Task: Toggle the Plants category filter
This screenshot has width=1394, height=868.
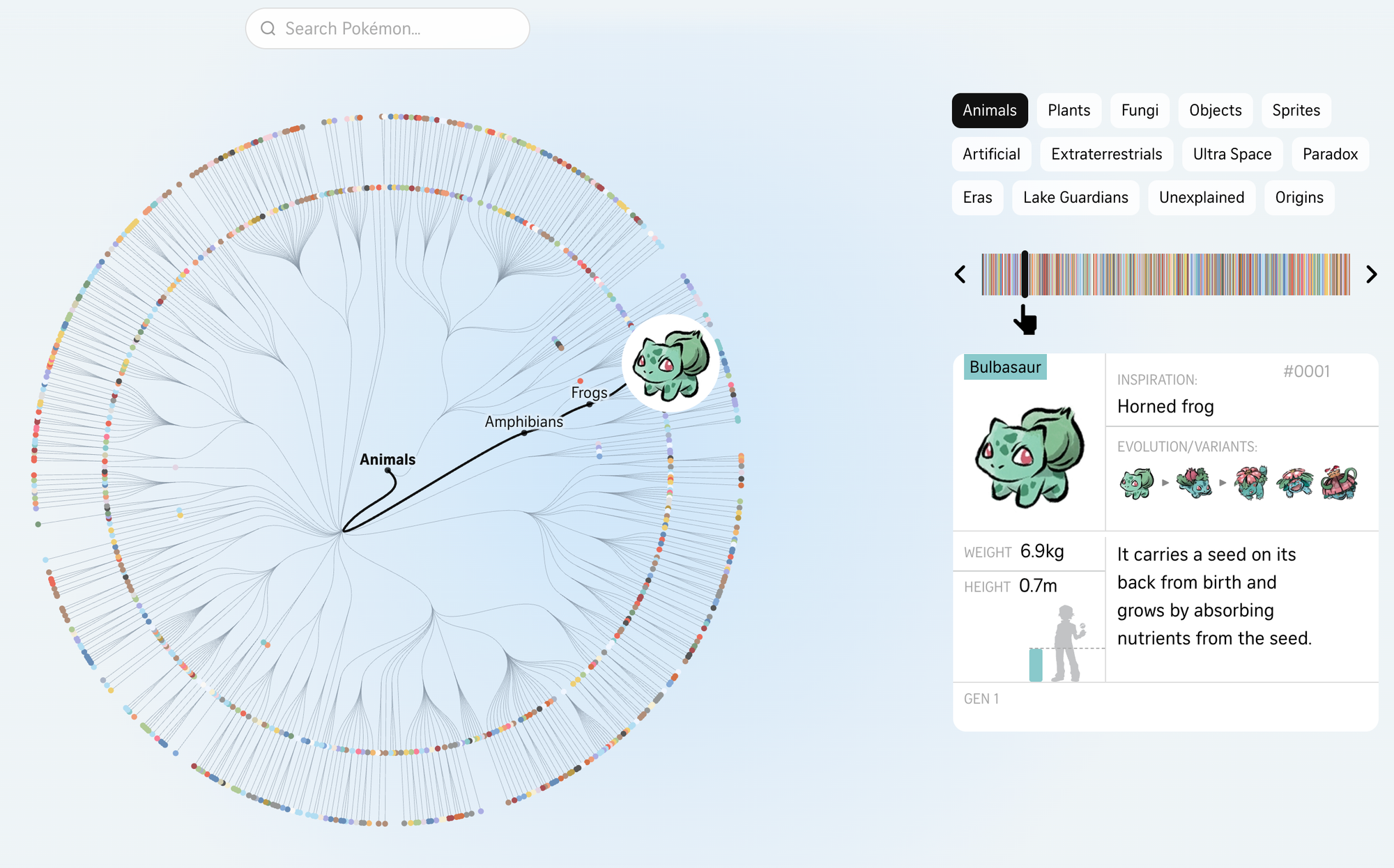Action: pyautogui.click(x=1069, y=111)
